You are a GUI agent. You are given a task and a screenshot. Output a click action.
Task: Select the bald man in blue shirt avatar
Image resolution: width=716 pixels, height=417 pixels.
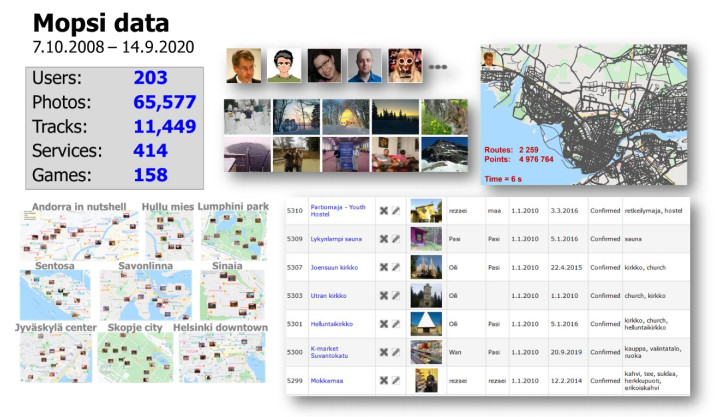(364, 66)
